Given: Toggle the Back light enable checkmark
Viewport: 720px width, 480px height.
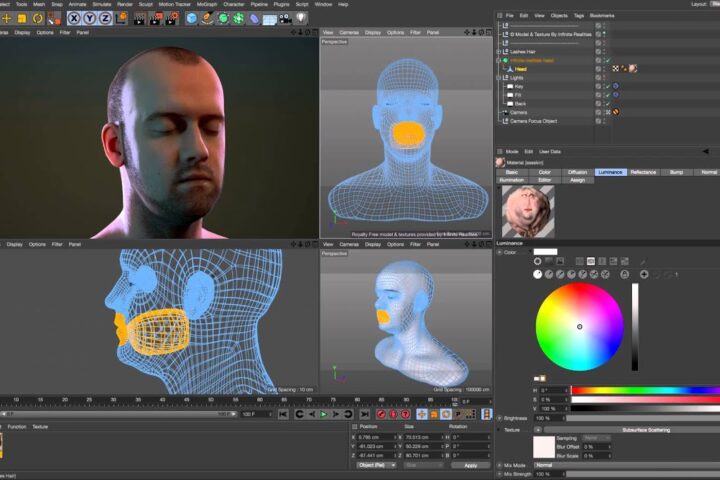Looking at the screenshot, I should click(608, 104).
